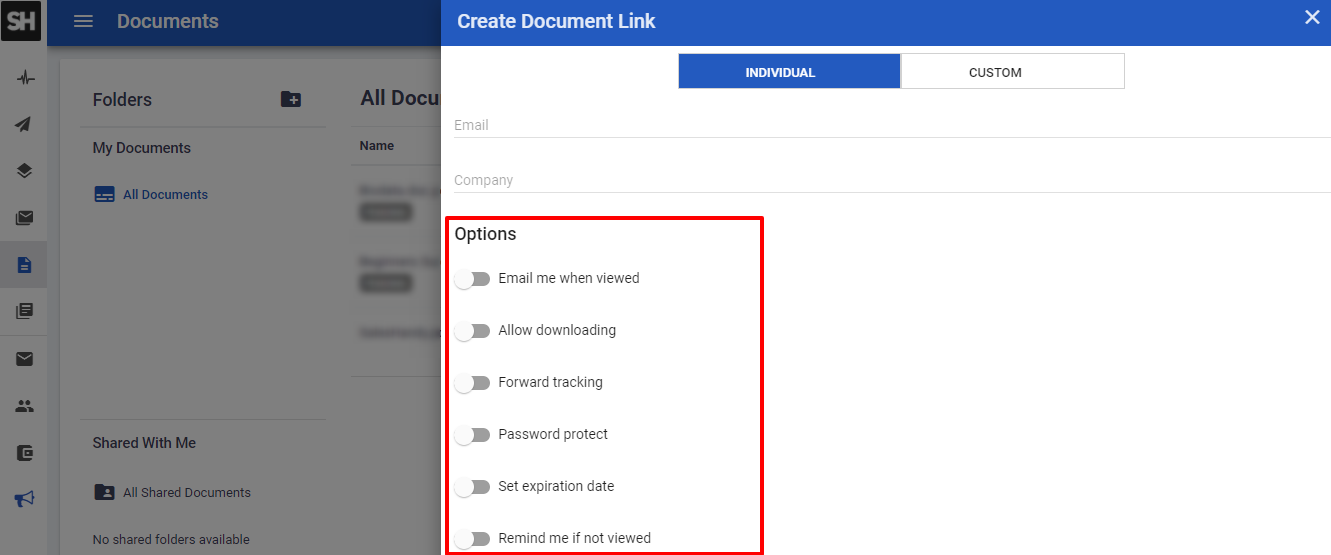Enable Remind me if not viewed
1331x555 pixels.
click(472, 539)
